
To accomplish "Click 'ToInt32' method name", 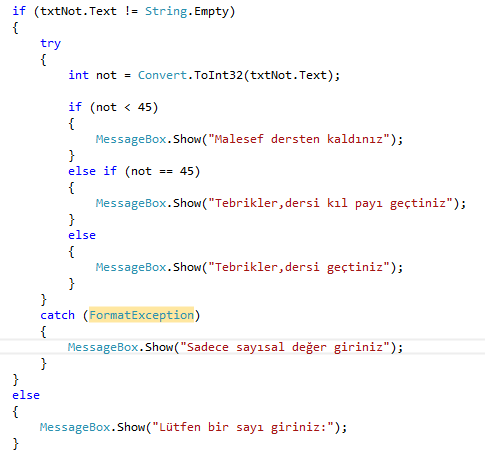I will [x=218, y=75].
